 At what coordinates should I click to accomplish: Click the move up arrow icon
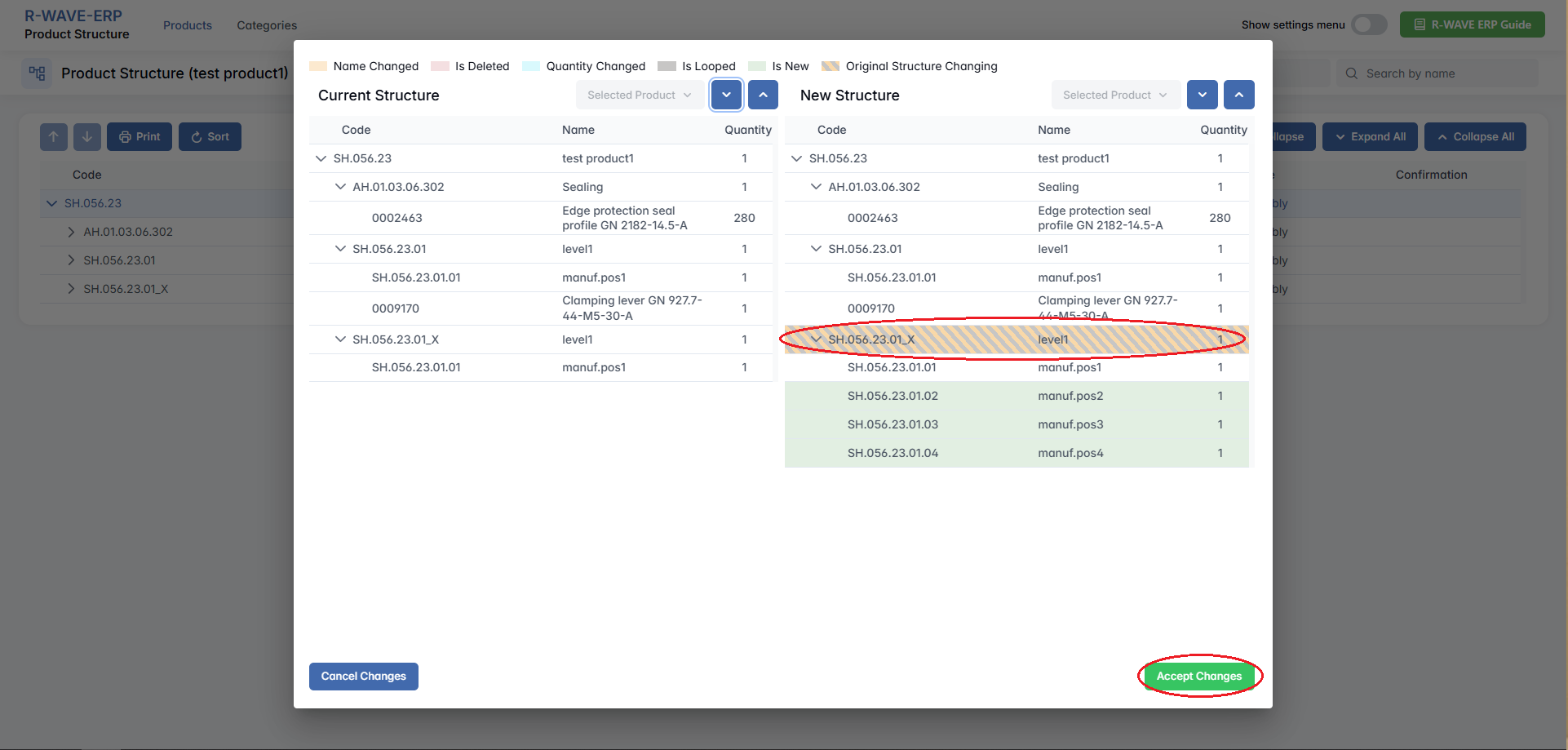coord(54,137)
